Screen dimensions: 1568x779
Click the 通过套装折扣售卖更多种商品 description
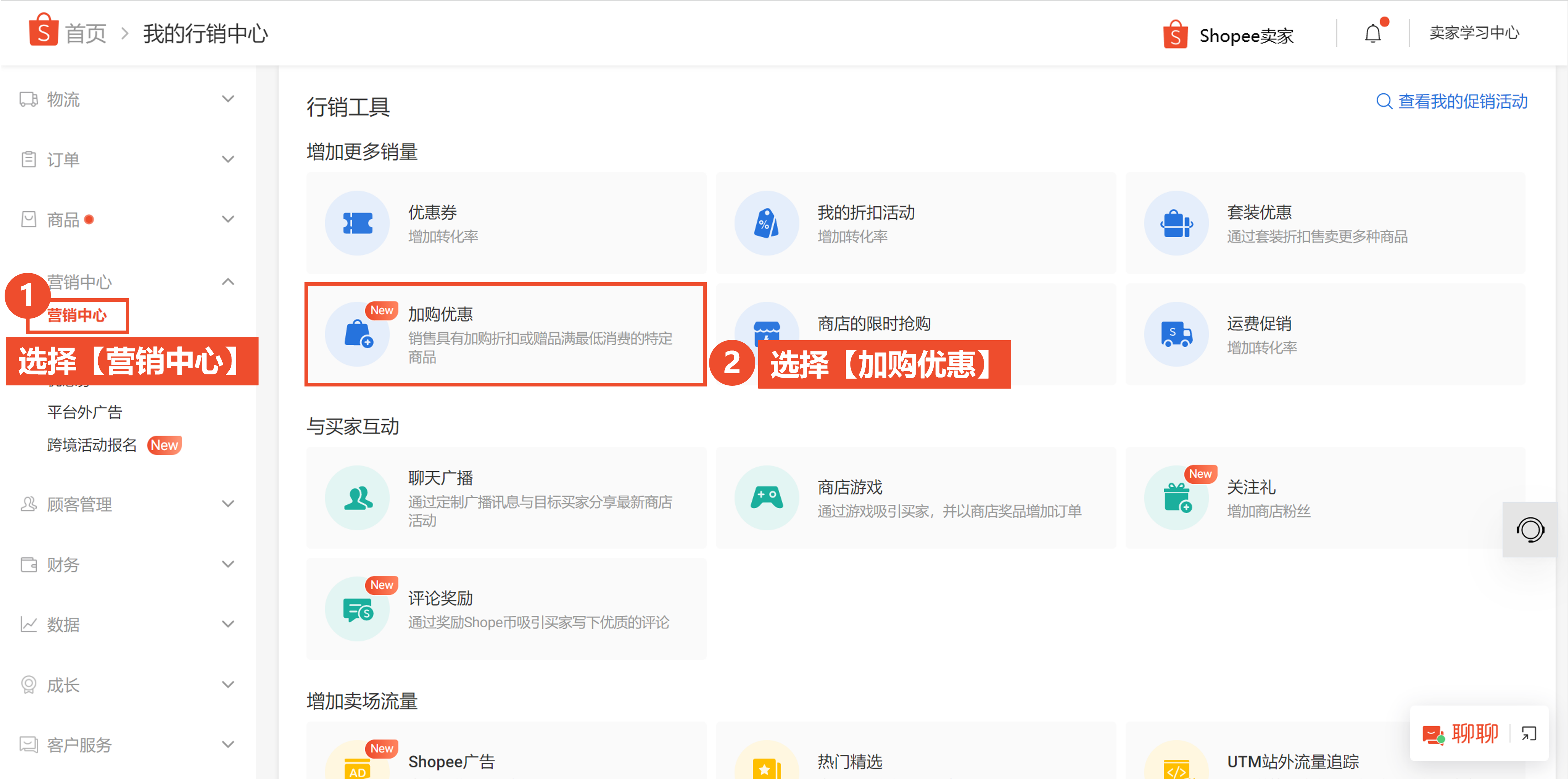1317,237
